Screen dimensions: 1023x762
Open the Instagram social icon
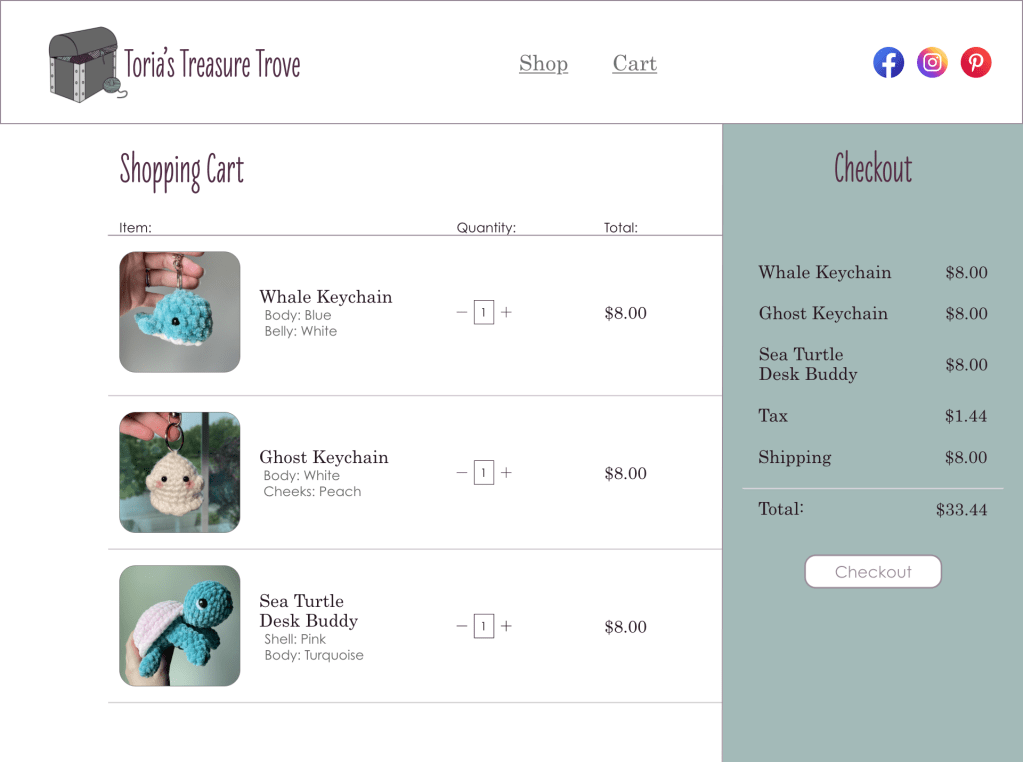(x=932, y=63)
